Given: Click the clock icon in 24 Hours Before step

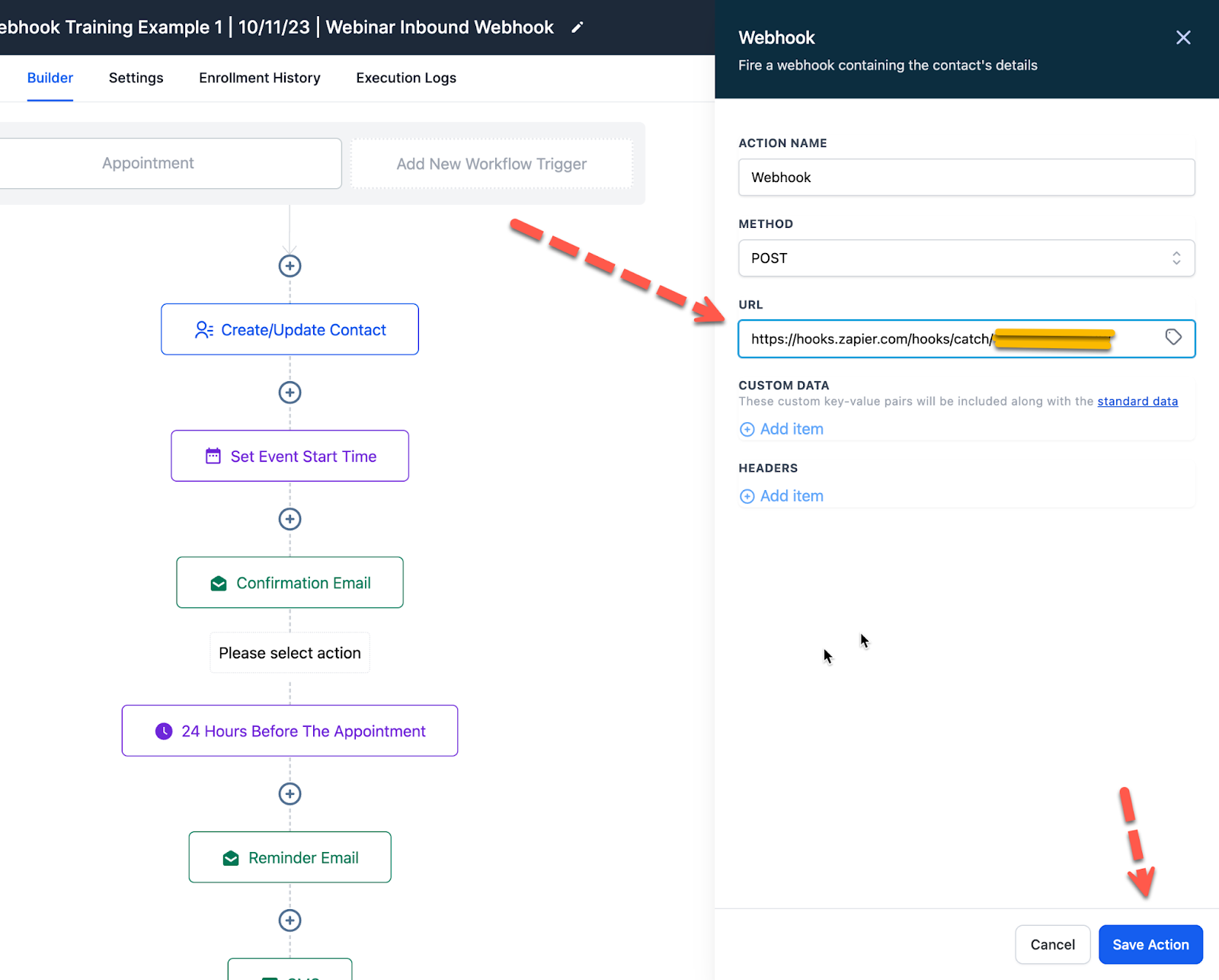Looking at the screenshot, I should click(x=164, y=732).
